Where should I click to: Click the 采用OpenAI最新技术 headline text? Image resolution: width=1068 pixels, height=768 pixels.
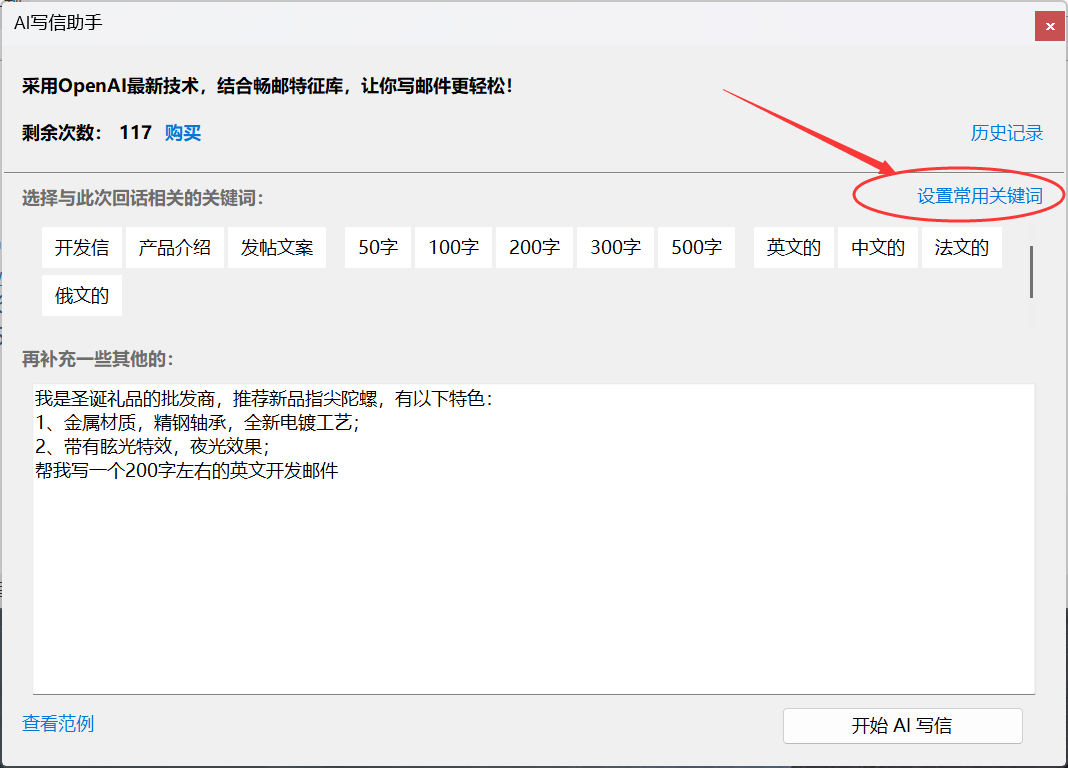pyautogui.click(x=267, y=86)
